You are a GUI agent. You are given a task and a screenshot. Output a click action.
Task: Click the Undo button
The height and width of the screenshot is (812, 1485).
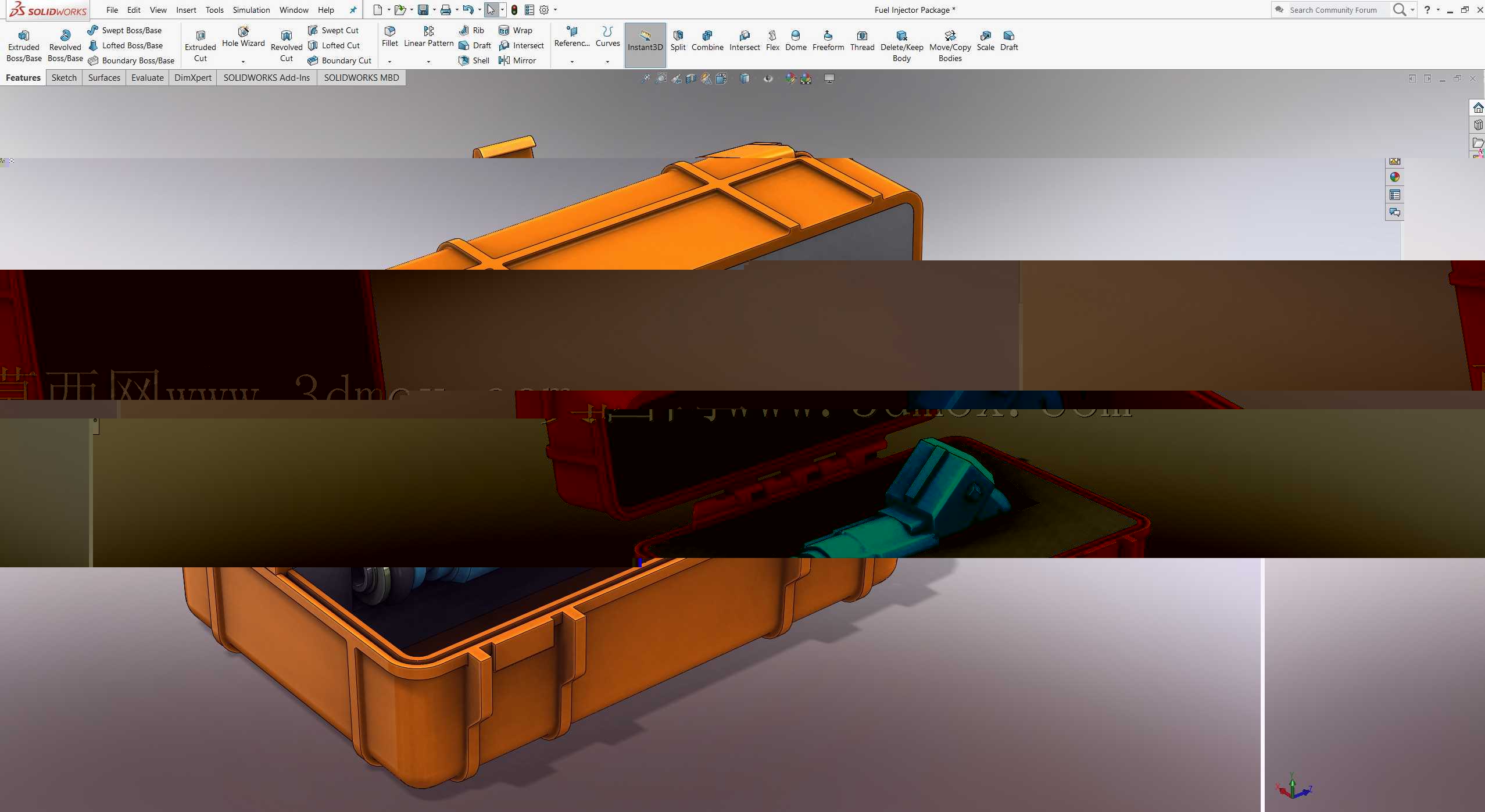tap(468, 10)
